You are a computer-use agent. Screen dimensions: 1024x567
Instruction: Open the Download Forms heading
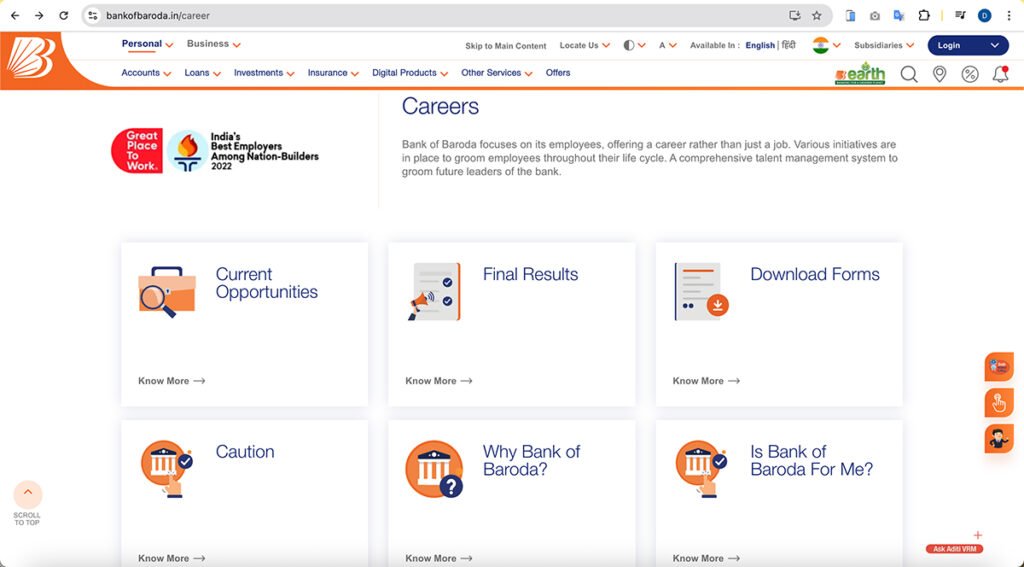point(814,274)
